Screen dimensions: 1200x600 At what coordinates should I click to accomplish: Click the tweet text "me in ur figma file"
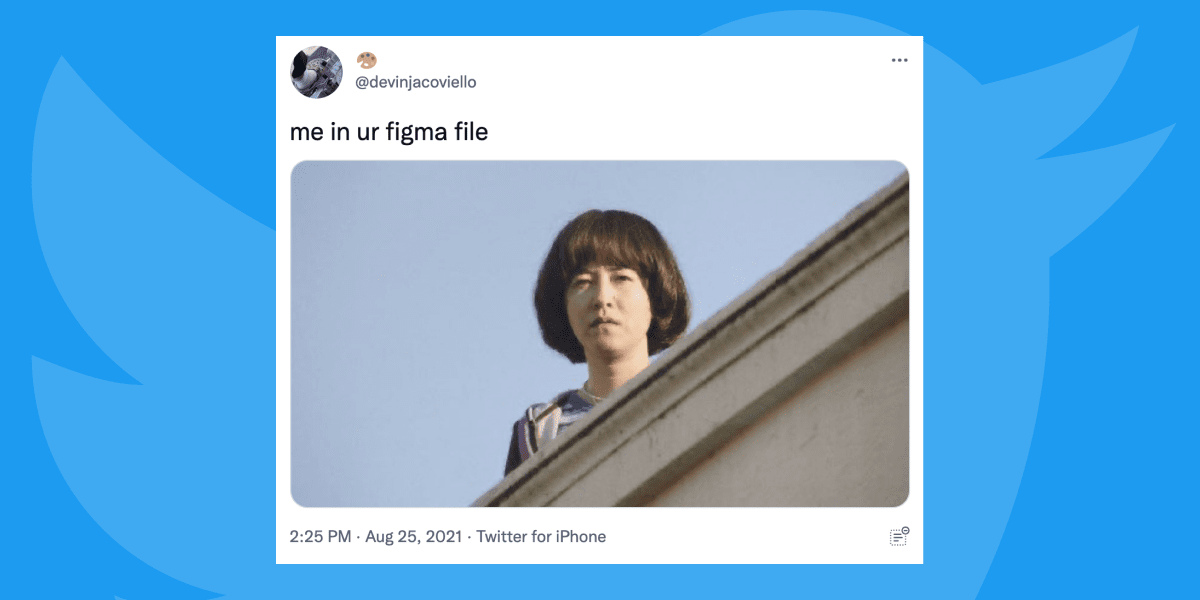[x=389, y=131]
